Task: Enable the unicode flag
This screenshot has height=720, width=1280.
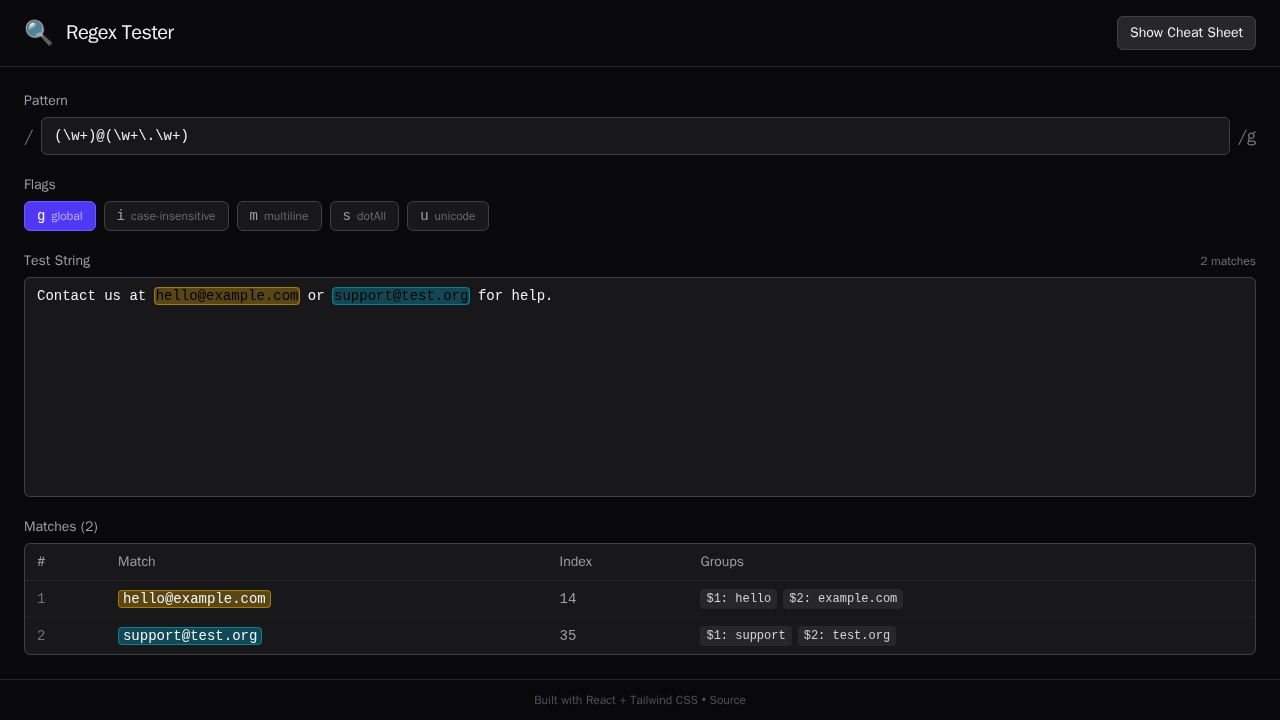Action: tap(447, 216)
